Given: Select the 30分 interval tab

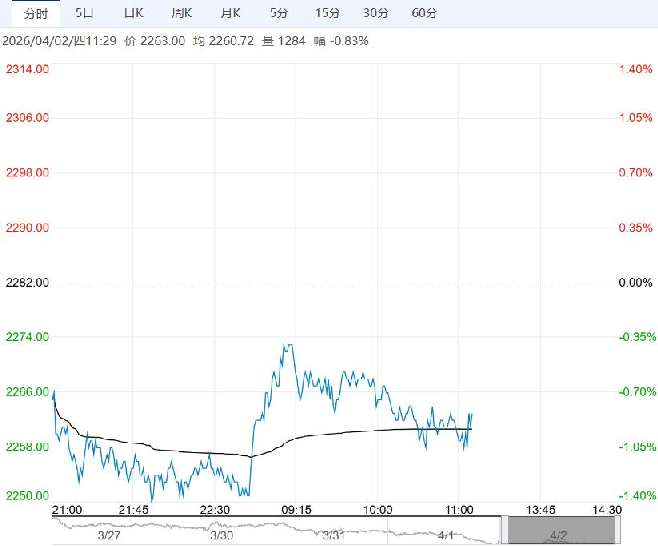Looking at the screenshot, I should tap(375, 13).
